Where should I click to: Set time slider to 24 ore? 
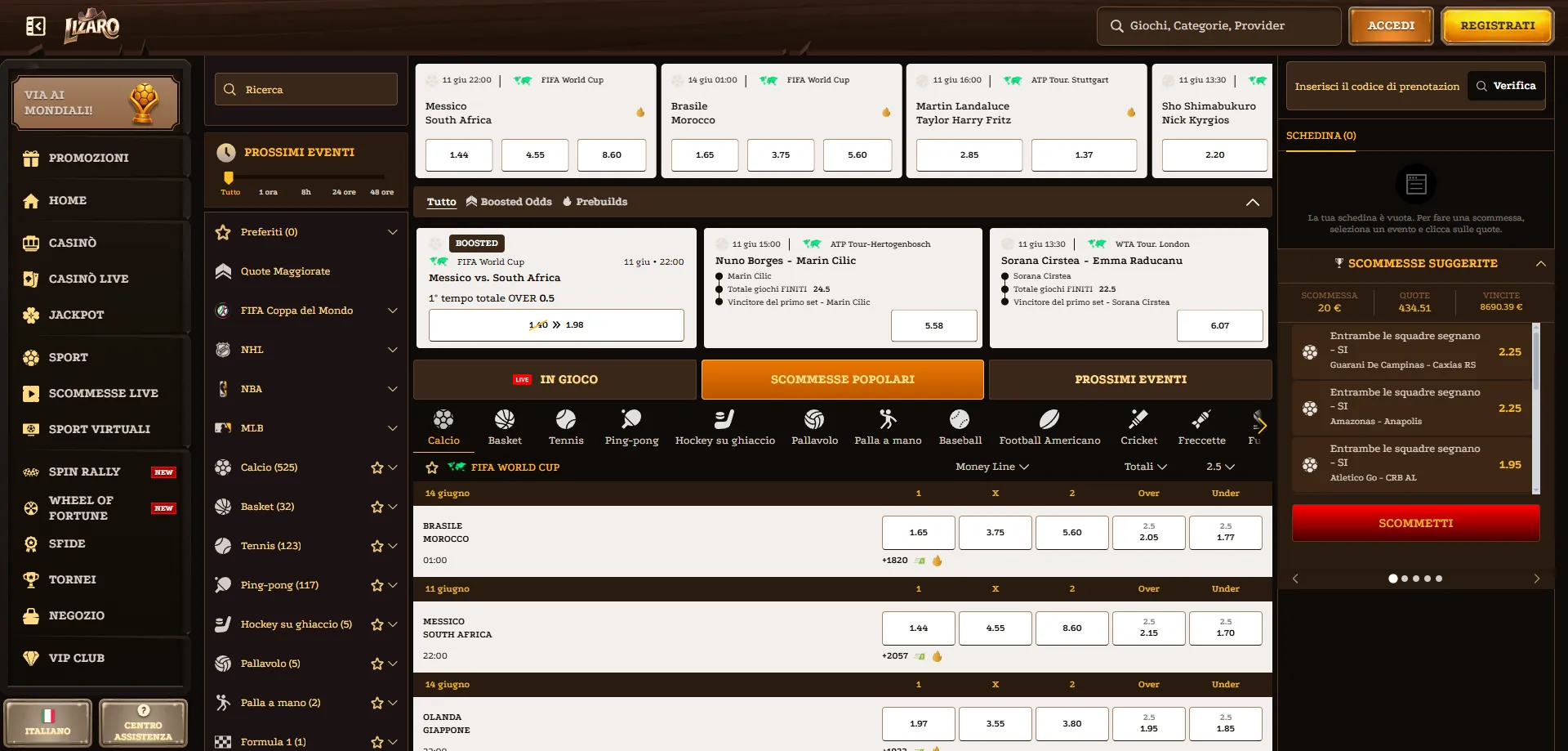point(343,192)
